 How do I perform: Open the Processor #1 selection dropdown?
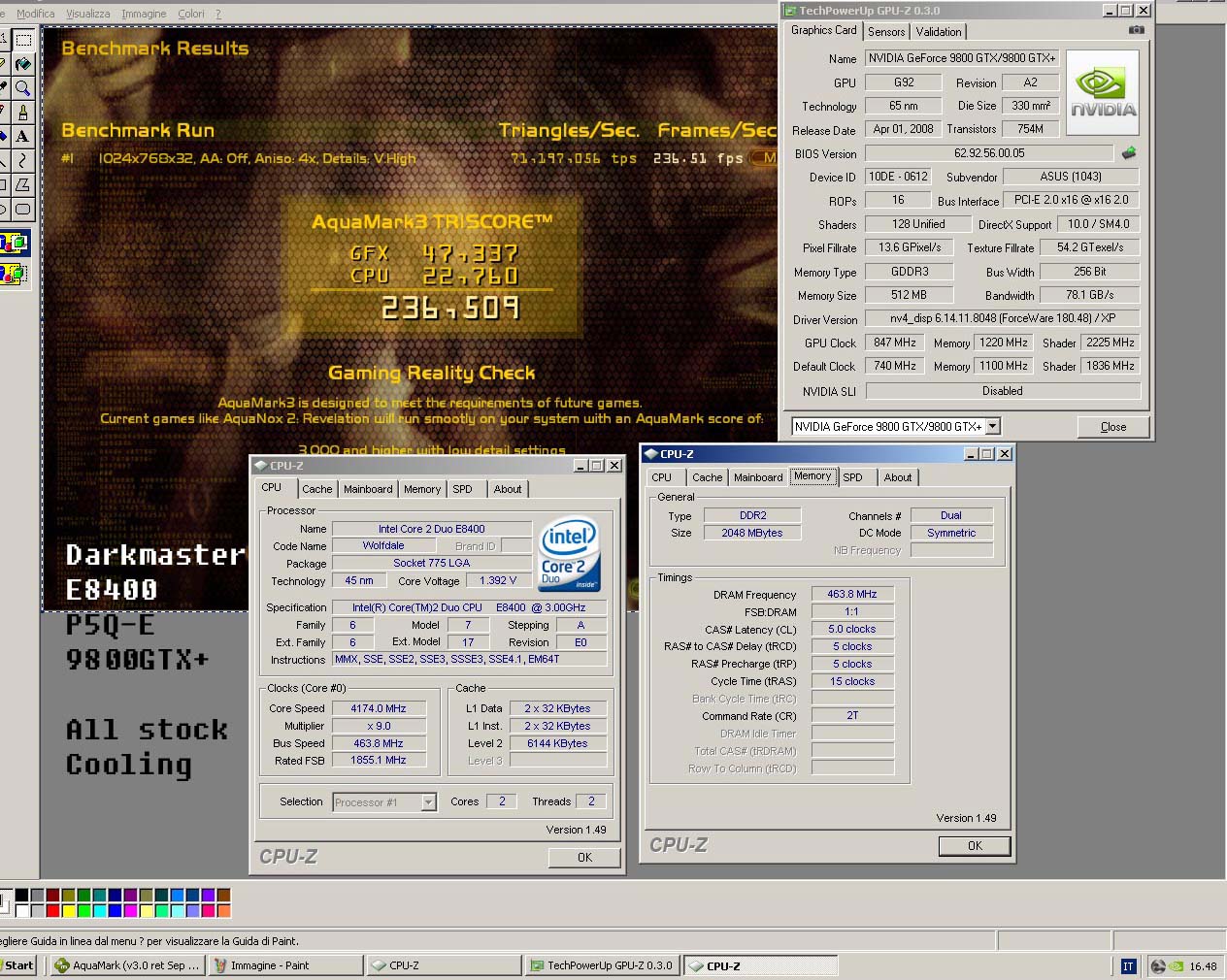coord(428,802)
